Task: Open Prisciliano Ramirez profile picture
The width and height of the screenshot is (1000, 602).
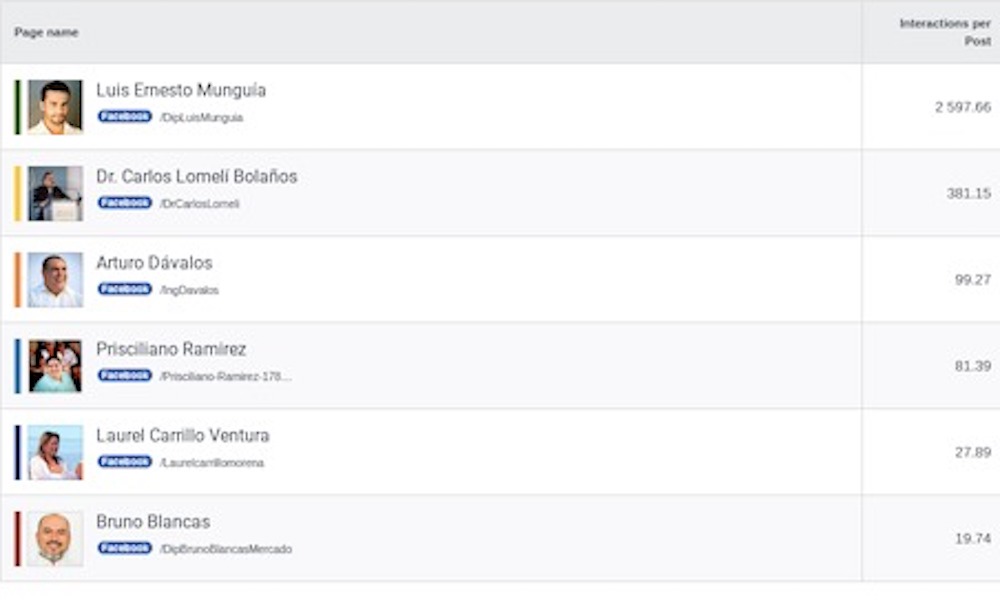Action: tap(55, 366)
